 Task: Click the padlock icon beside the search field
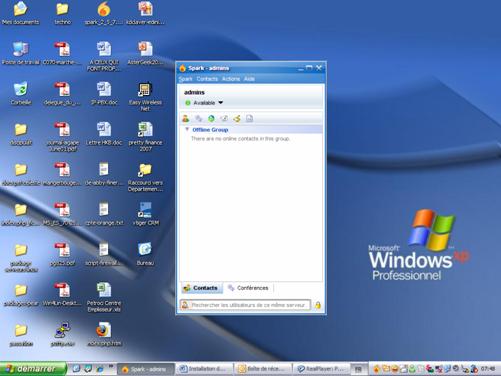[318, 305]
